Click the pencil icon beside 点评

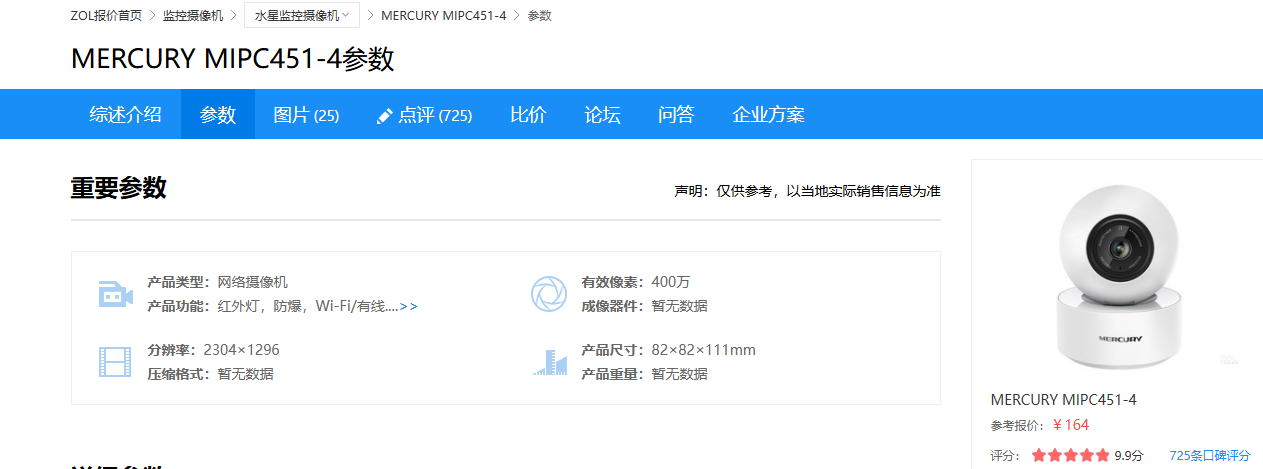click(385, 116)
